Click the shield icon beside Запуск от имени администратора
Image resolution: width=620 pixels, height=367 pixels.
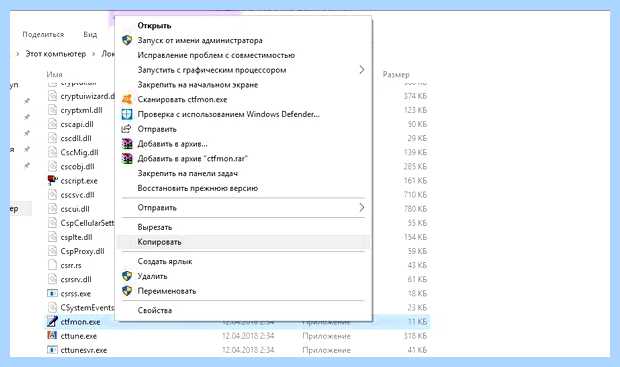(x=127, y=40)
